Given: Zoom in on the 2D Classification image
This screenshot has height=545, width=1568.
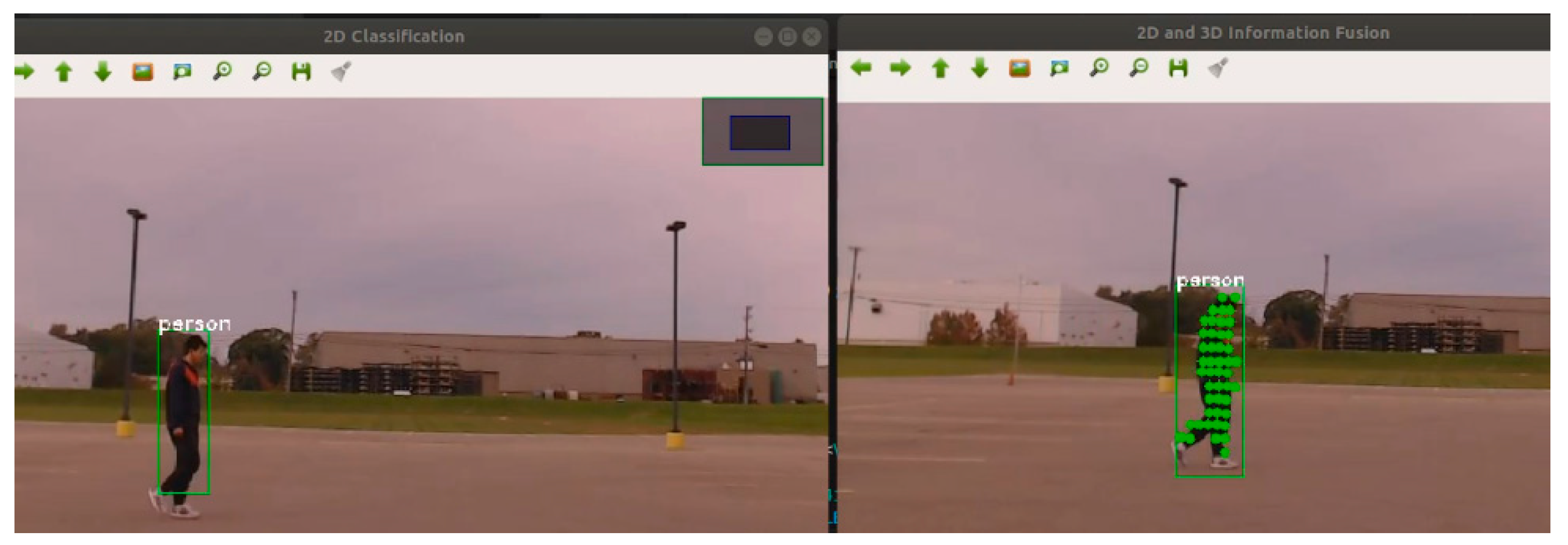Looking at the screenshot, I should point(222,71).
